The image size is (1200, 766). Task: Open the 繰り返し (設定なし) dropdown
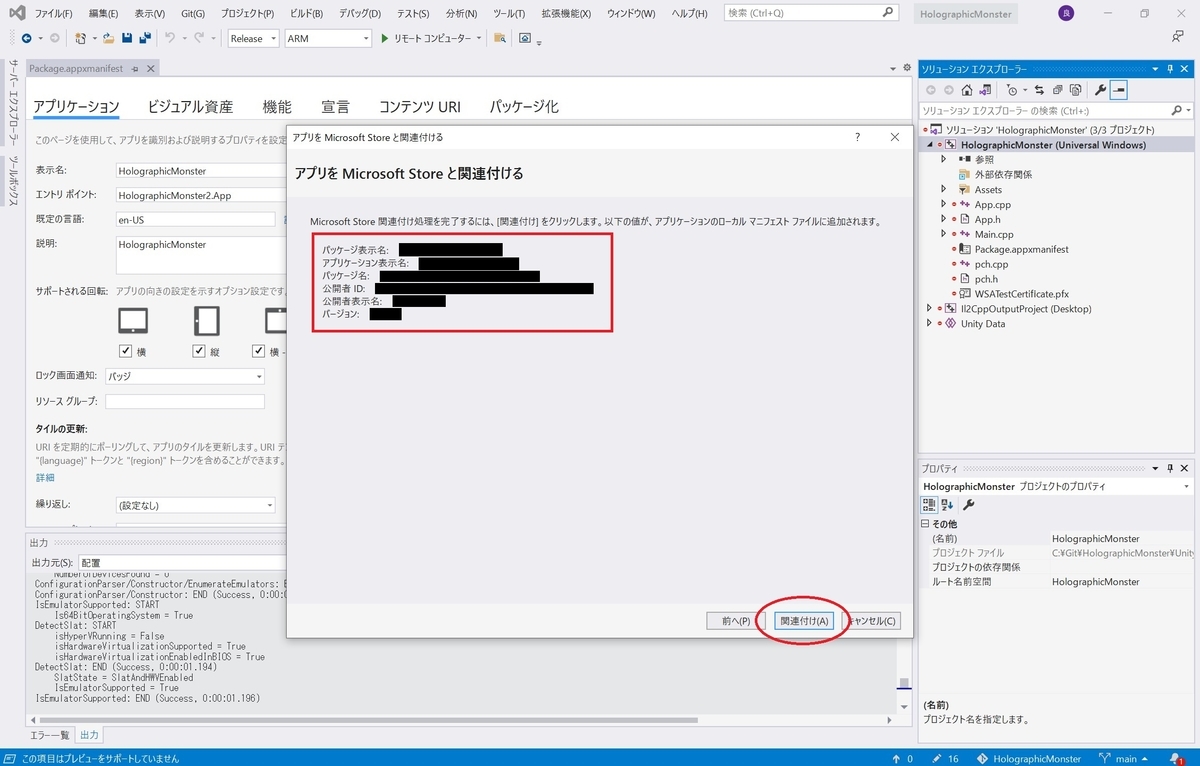coord(195,505)
